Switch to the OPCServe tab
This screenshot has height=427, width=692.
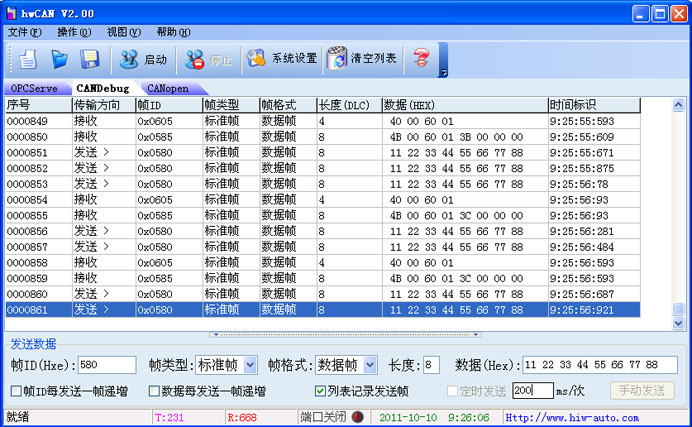(x=34, y=88)
